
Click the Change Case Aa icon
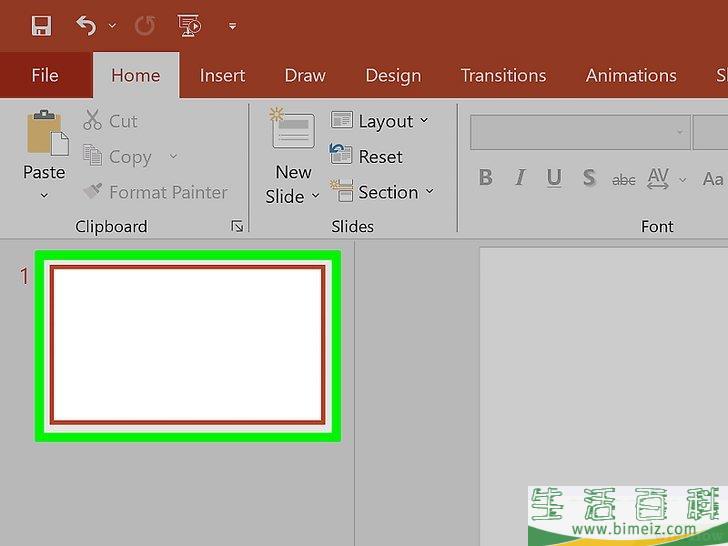(713, 179)
